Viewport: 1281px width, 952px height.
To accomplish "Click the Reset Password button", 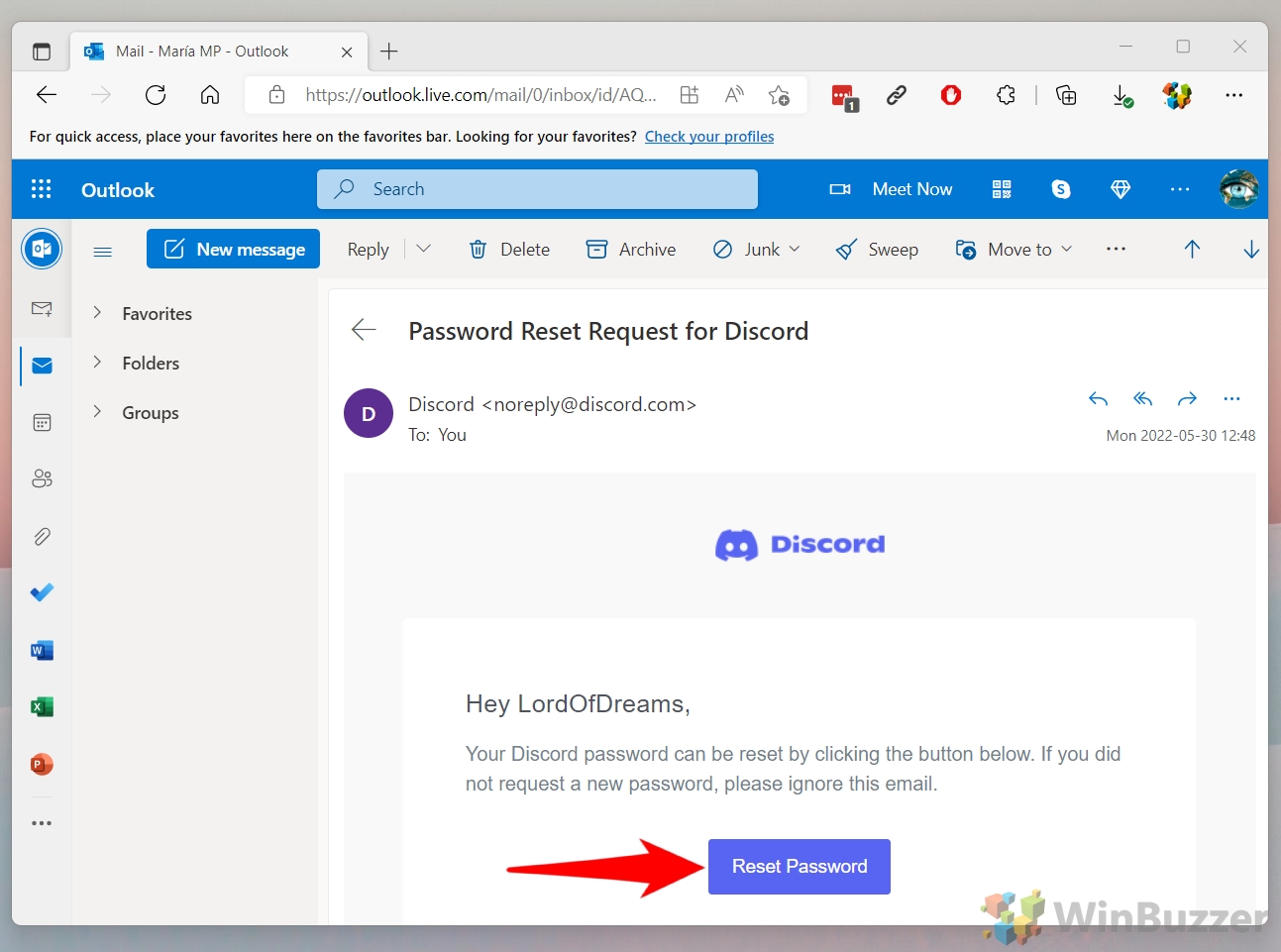I will pyautogui.click(x=800, y=867).
